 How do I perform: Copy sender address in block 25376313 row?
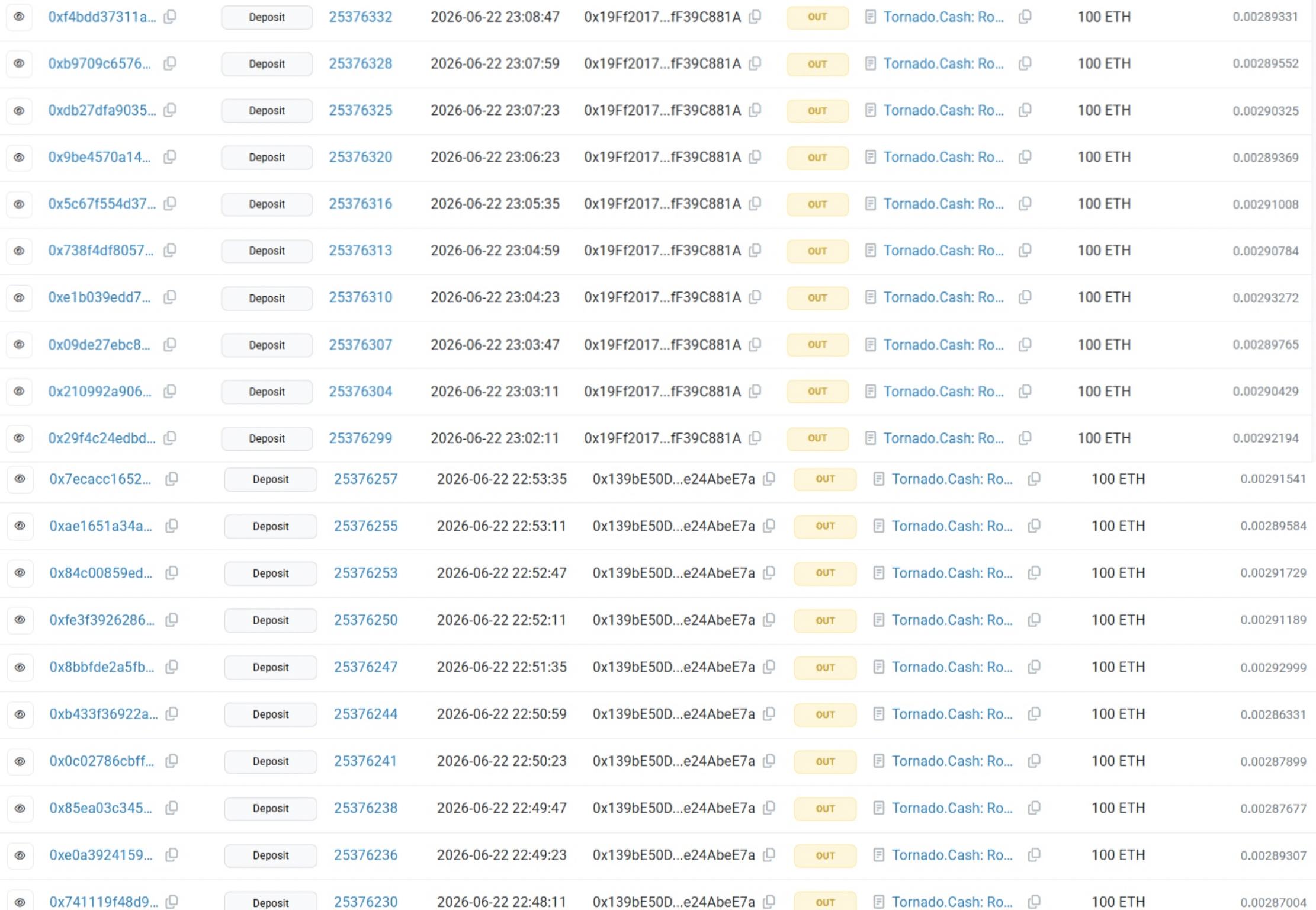(x=755, y=251)
